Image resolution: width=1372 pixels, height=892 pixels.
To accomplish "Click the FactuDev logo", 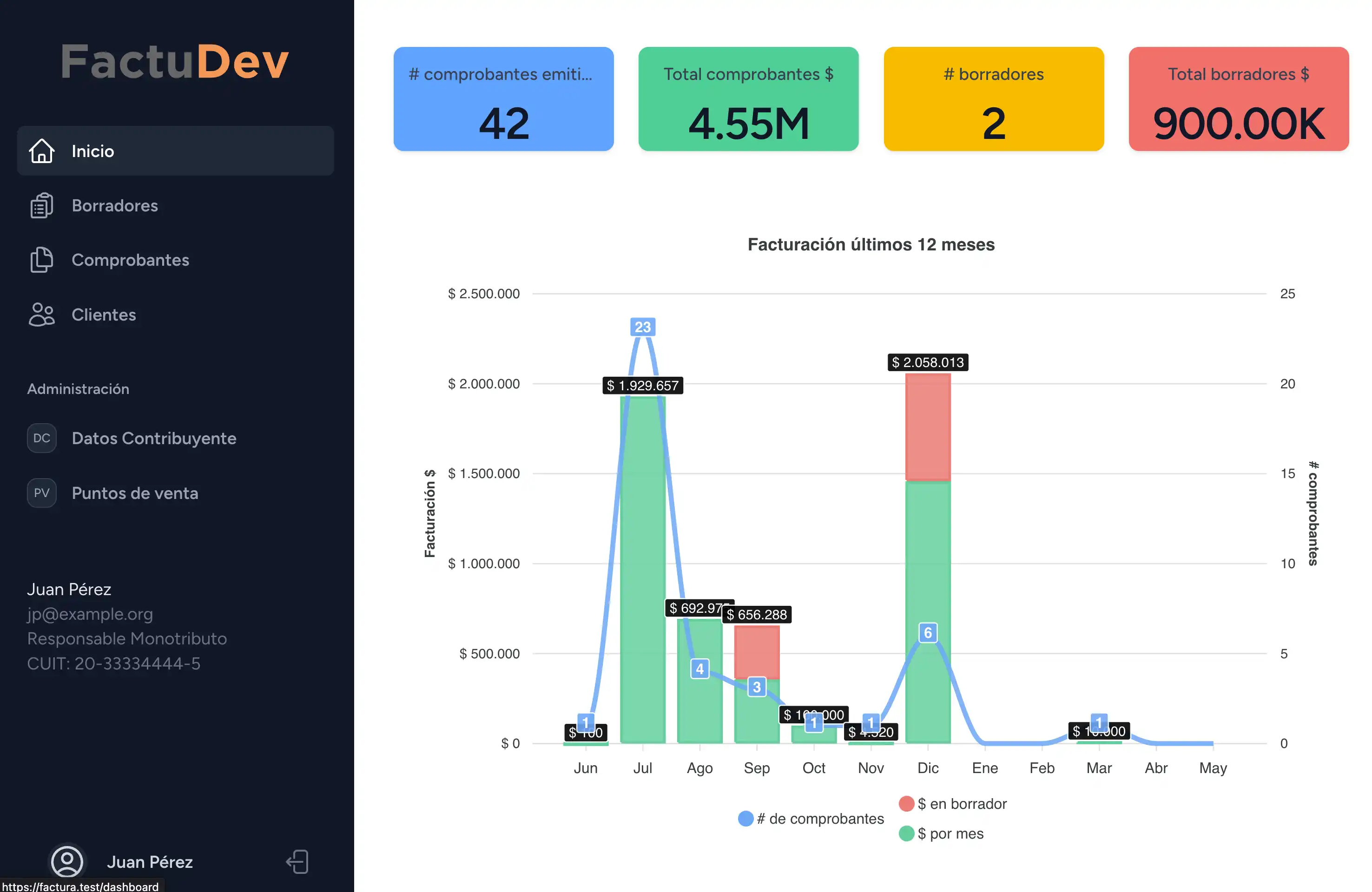I will click(x=175, y=61).
